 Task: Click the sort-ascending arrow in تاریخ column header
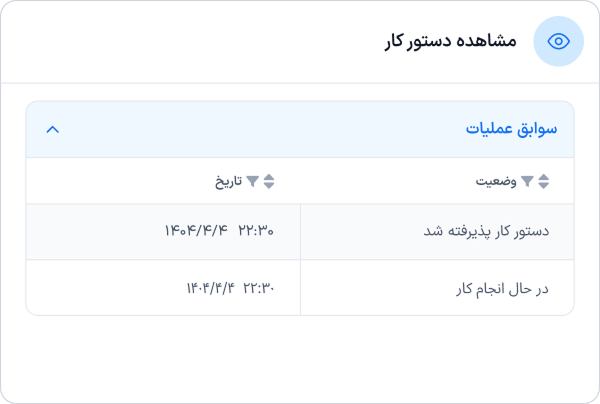(x=269, y=177)
